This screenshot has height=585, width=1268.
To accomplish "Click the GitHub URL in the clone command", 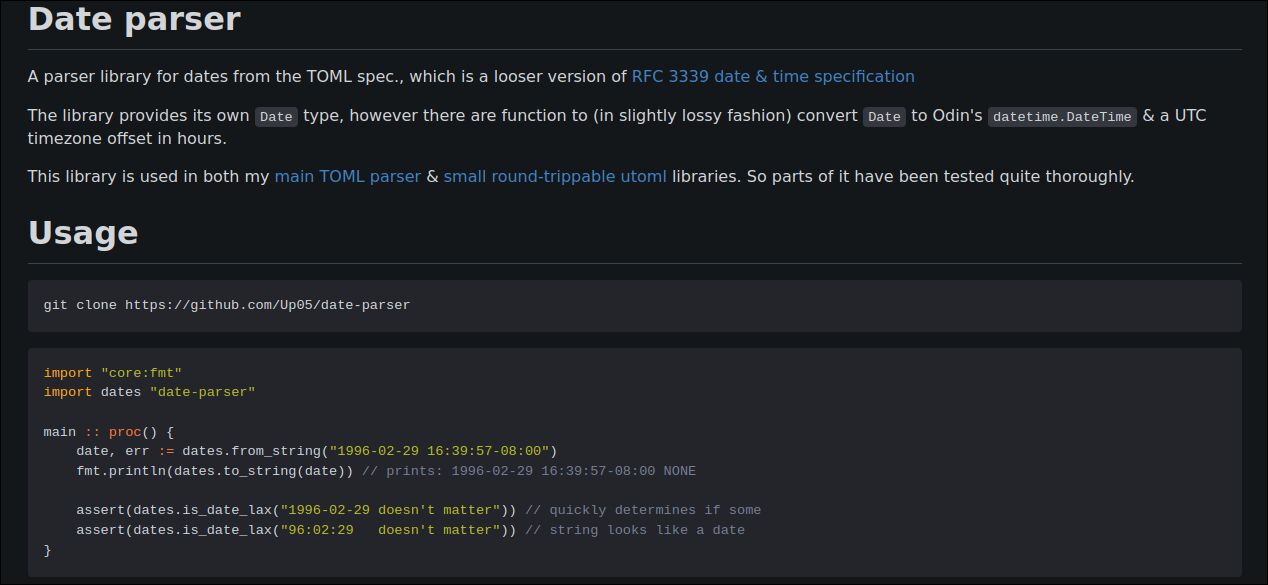I will coord(267,305).
